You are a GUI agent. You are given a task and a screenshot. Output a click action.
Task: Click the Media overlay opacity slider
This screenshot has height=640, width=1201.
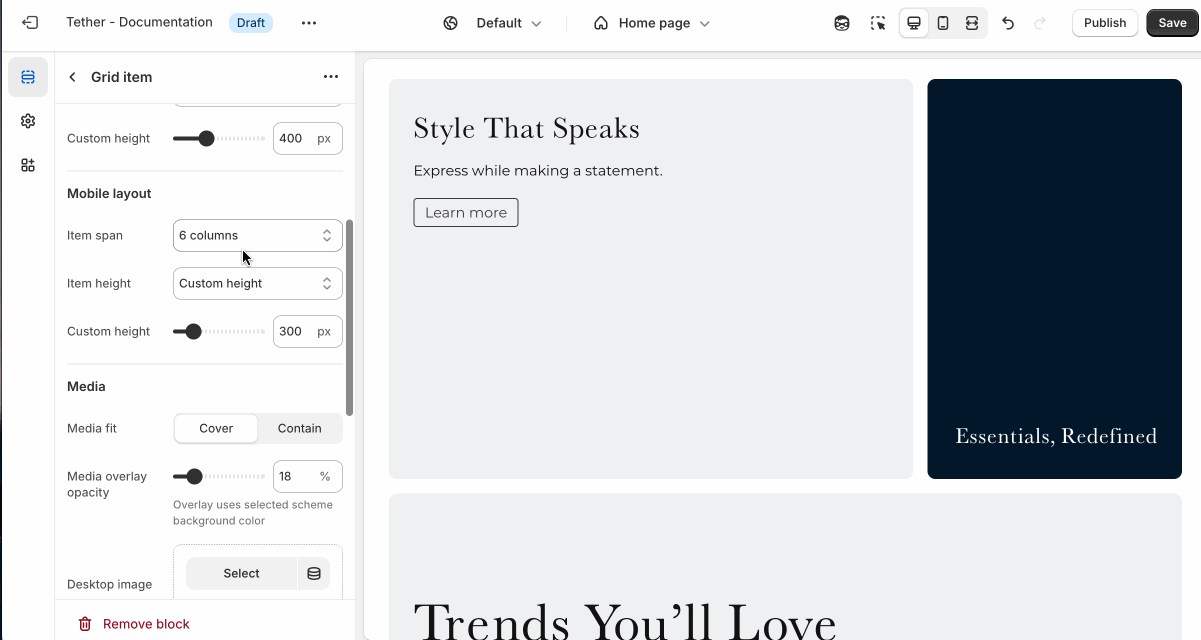pos(219,476)
